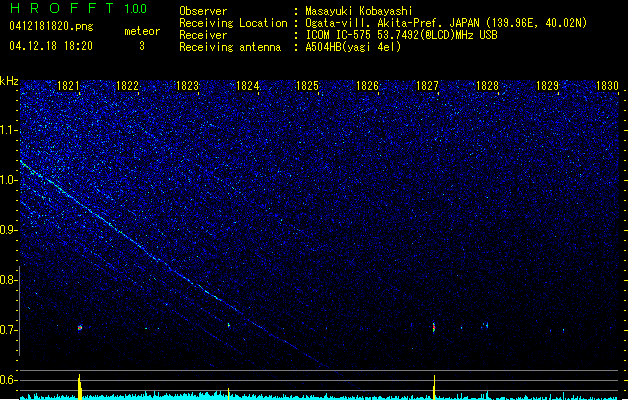This screenshot has width=629, height=400.
Task: Click receiver text ICOM IC-575 53.7492 MHz
Action: click(x=401, y=35)
